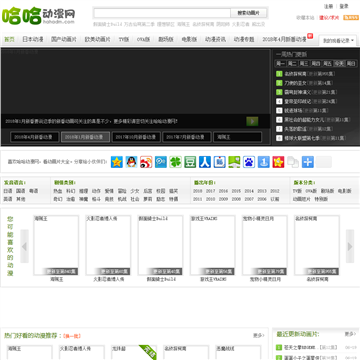
Task: Open the 我的观看记录 dropdown
Action: click(338, 41)
